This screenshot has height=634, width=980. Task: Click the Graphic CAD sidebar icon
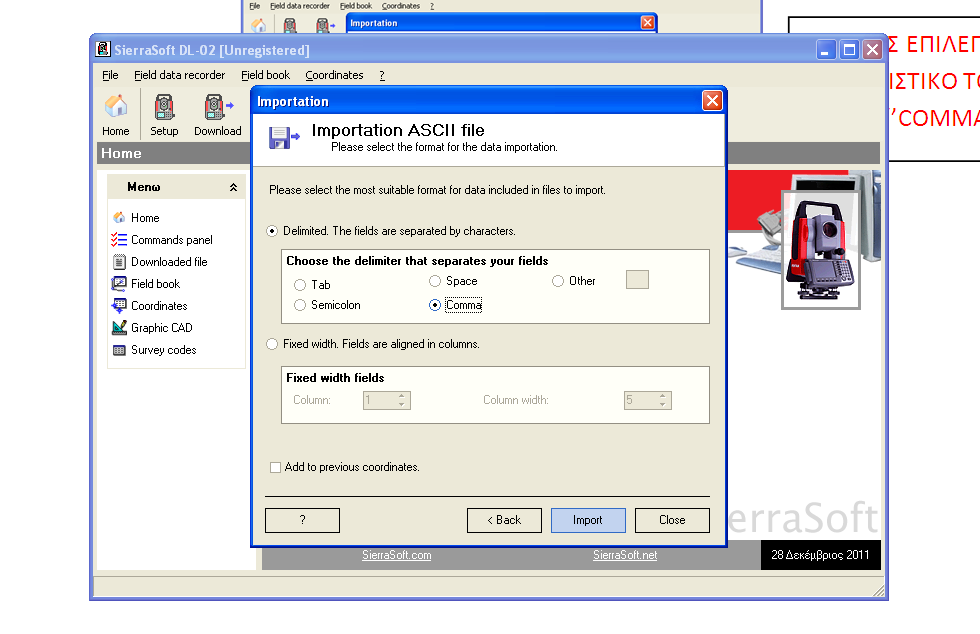click(119, 328)
